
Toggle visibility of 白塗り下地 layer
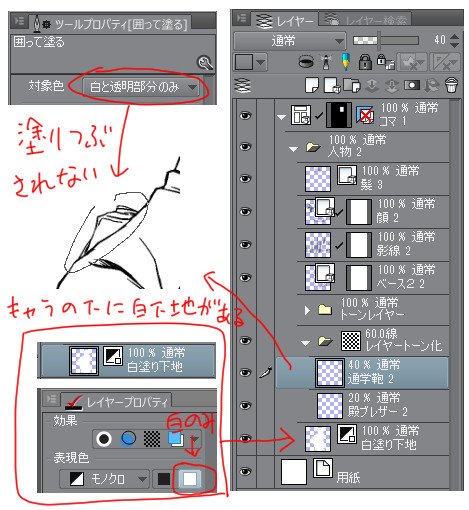point(245,438)
